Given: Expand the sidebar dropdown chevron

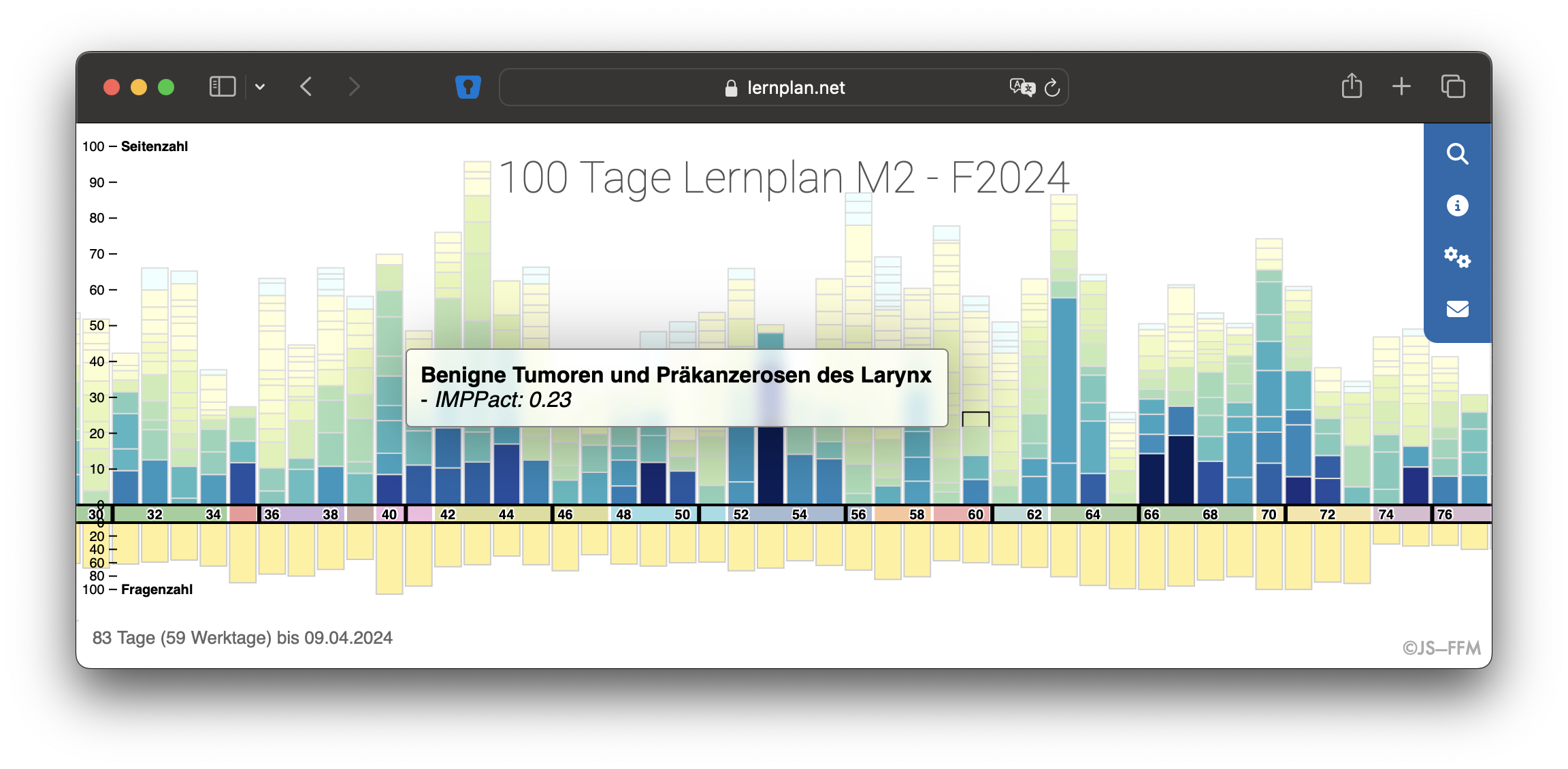Looking at the screenshot, I should [x=260, y=87].
